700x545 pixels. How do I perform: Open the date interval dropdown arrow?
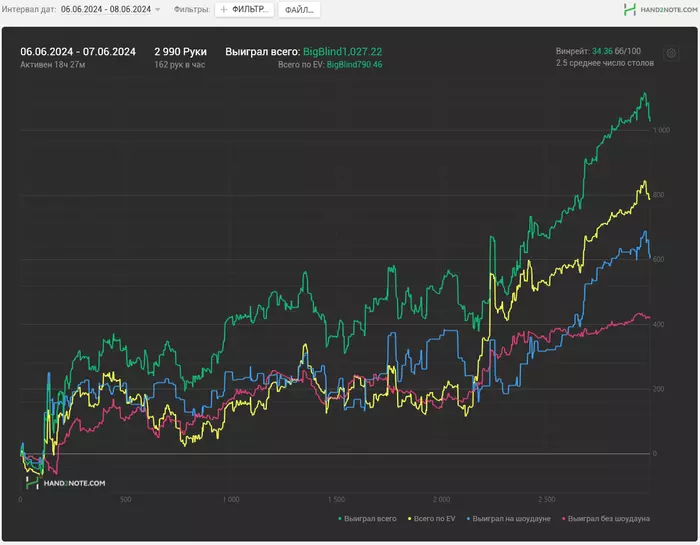coord(158,9)
